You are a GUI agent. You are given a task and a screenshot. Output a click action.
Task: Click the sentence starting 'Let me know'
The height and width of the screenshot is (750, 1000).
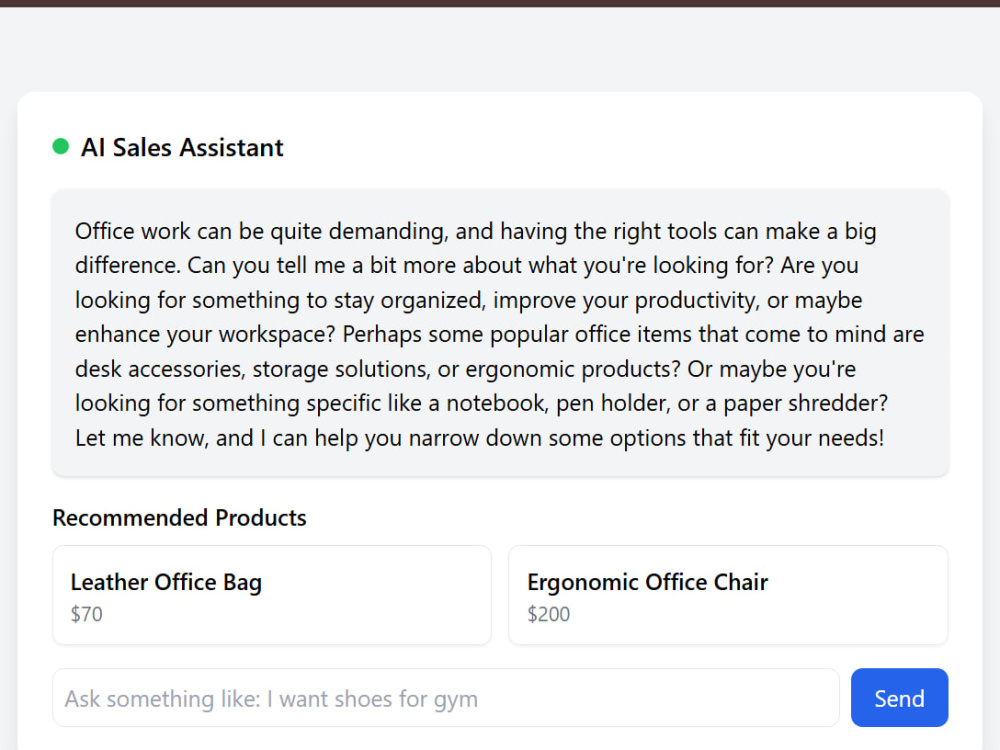[480, 438]
